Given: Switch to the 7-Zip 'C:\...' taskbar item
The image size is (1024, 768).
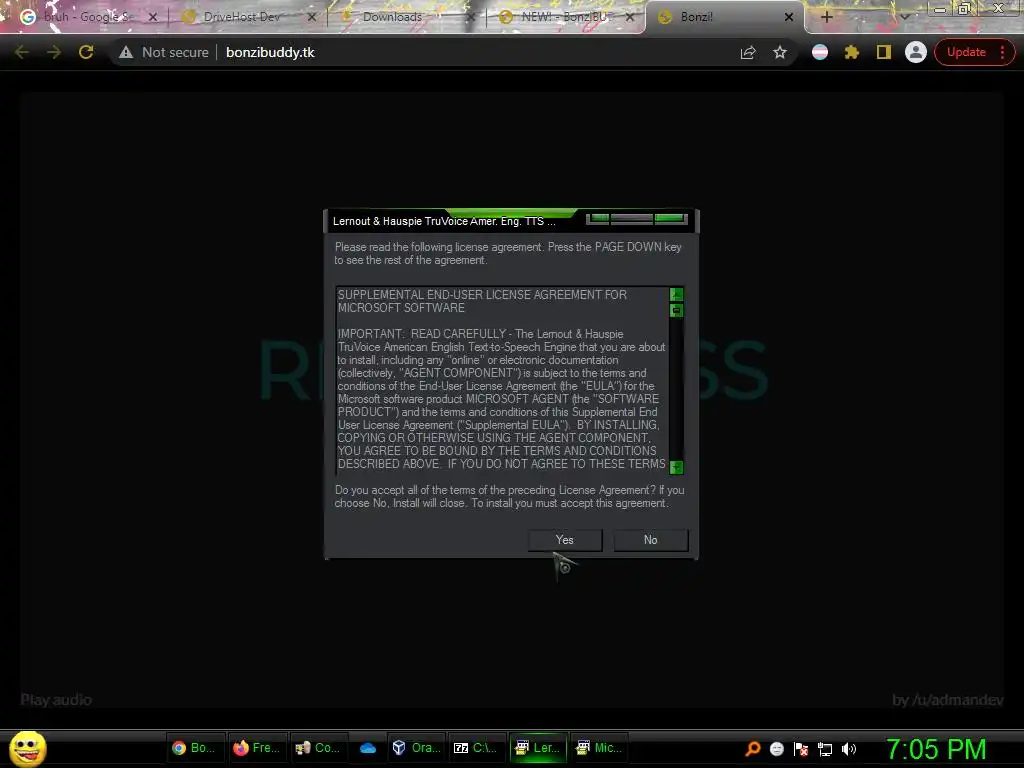Looking at the screenshot, I should [476, 748].
